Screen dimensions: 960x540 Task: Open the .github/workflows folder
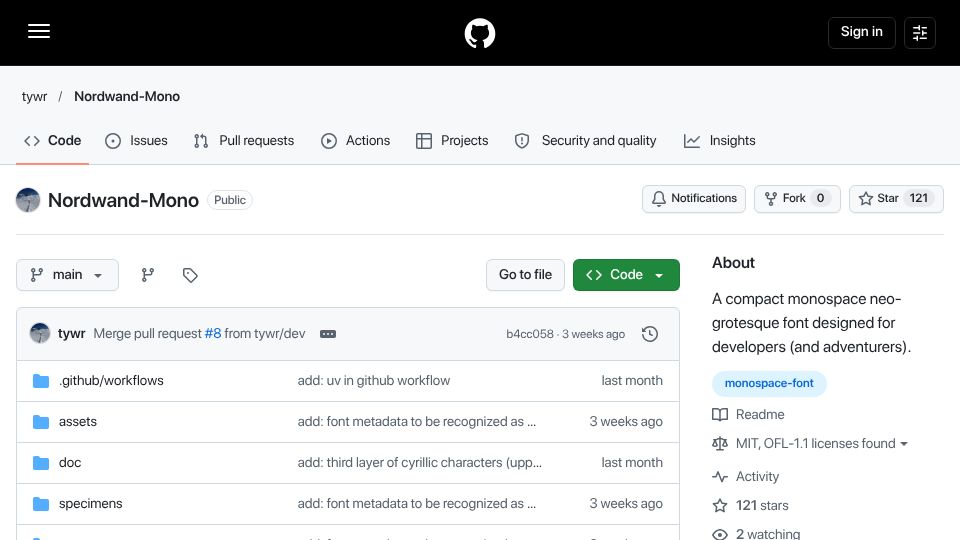(111, 381)
